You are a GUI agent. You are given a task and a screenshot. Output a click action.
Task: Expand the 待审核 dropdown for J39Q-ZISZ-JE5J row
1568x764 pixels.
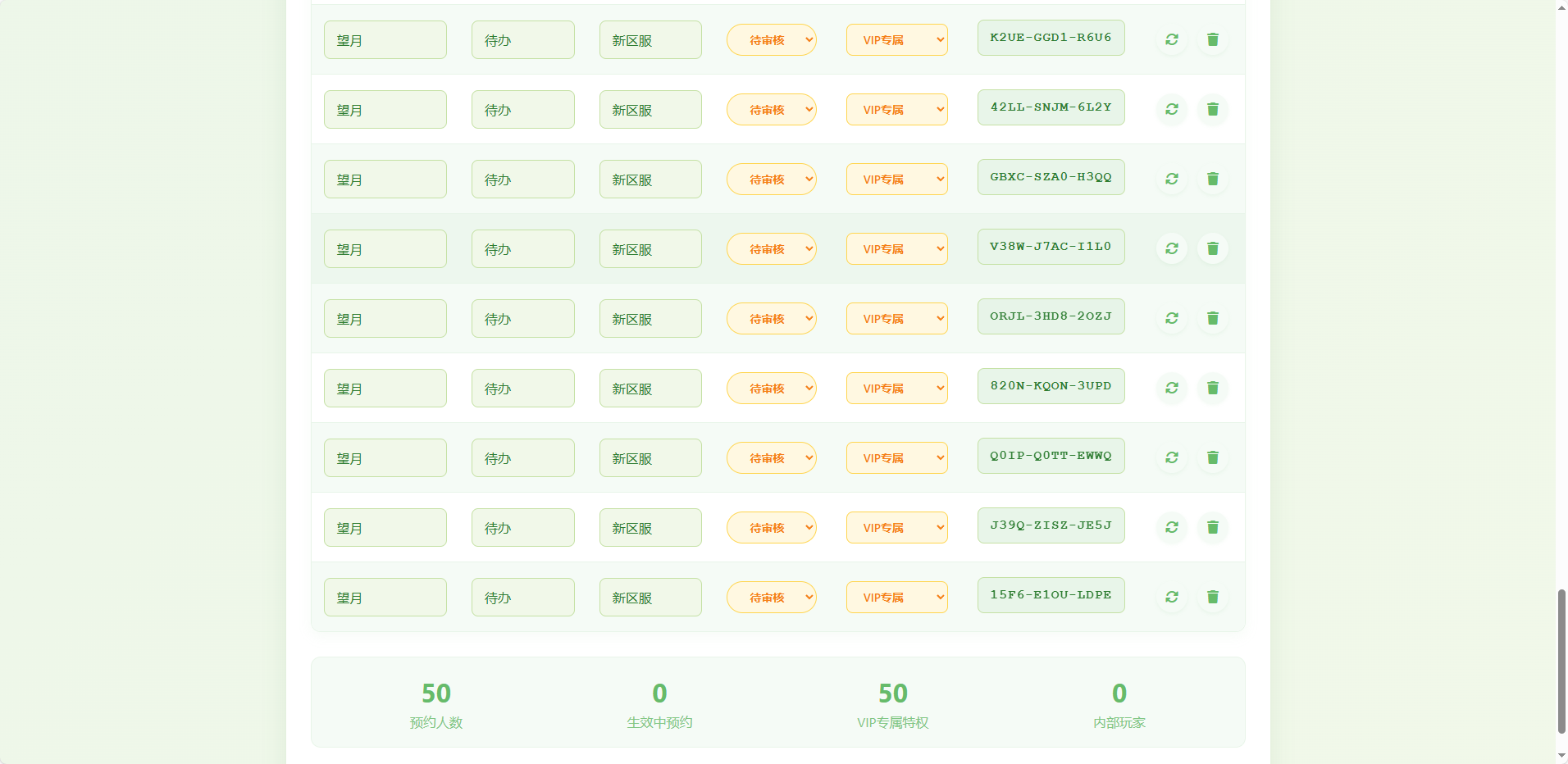tap(771, 527)
